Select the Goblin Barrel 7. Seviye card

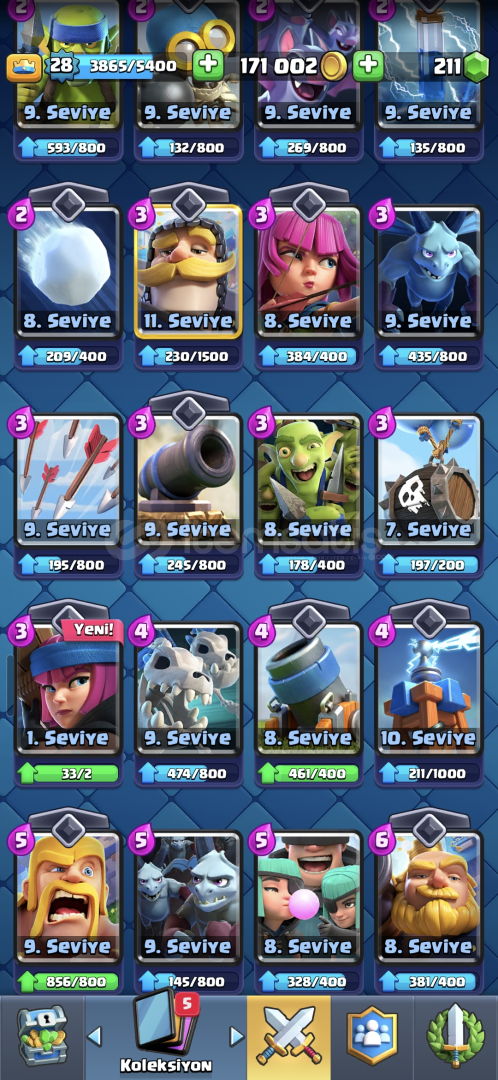coord(428,480)
